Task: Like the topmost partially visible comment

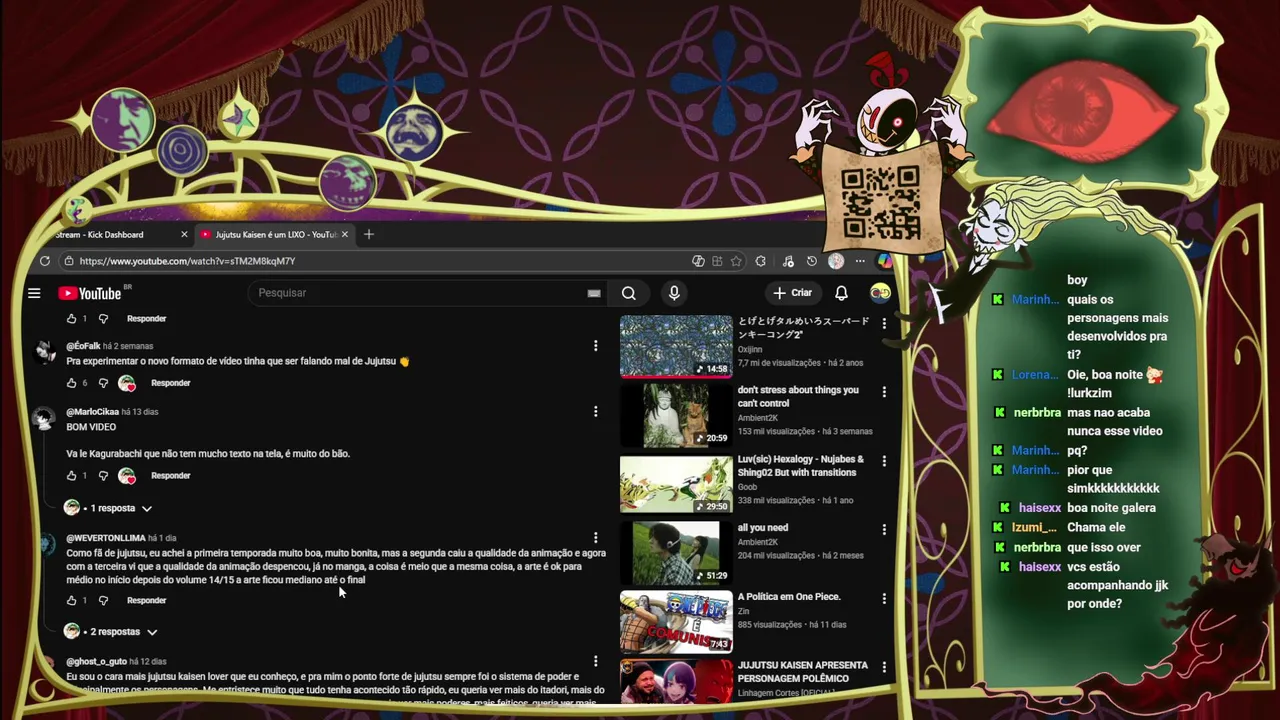Action: pos(71,319)
